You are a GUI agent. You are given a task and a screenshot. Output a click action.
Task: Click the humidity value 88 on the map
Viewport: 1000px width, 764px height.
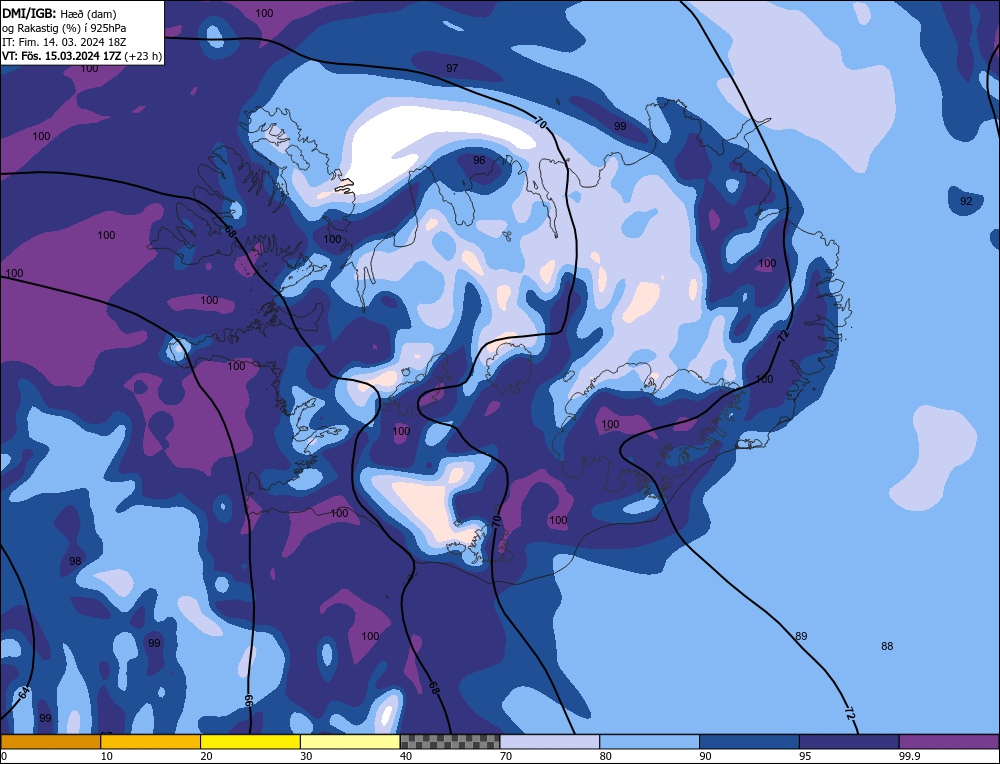[887, 646]
